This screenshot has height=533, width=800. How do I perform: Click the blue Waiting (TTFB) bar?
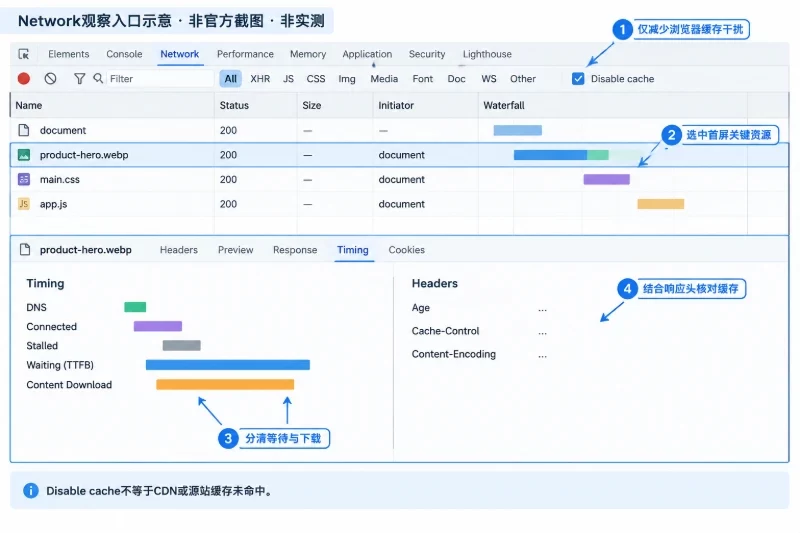[x=228, y=365]
